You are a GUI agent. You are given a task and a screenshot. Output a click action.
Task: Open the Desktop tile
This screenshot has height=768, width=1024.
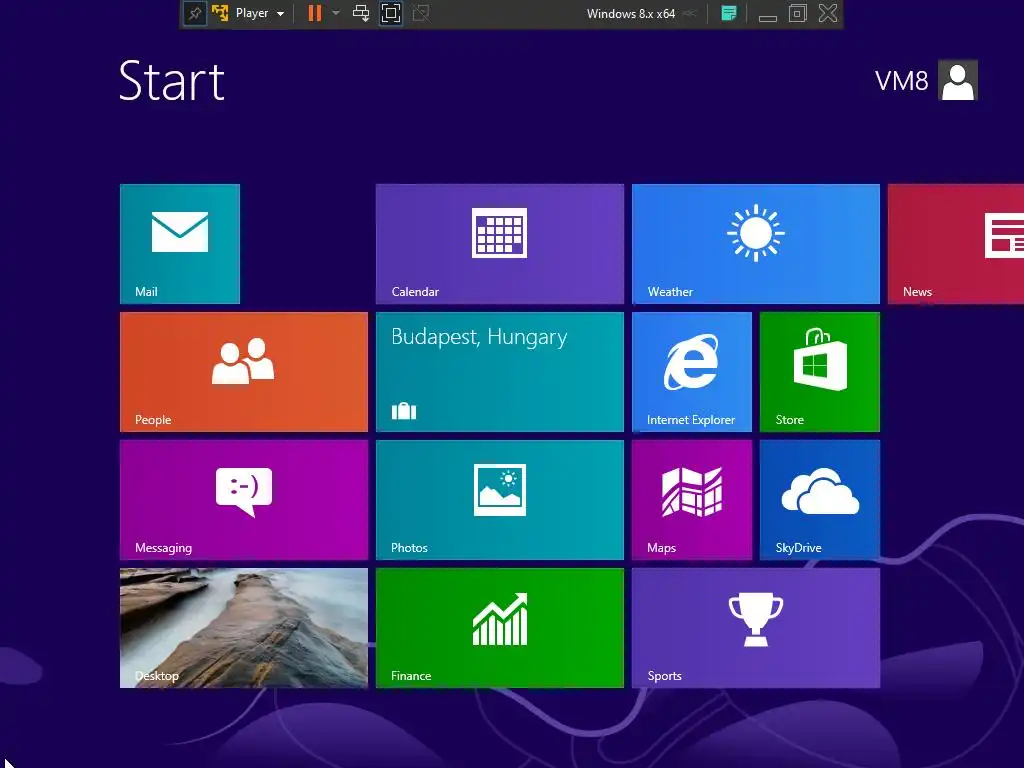(244, 628)
